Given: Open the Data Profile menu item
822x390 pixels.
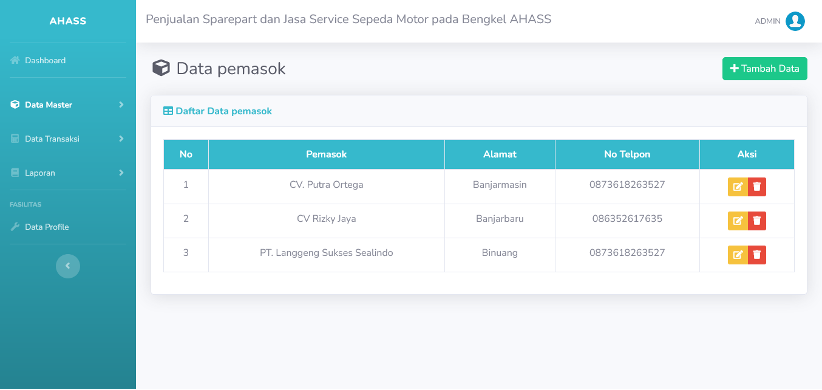Looking at the screenshot, I should [x=68, y=227].
